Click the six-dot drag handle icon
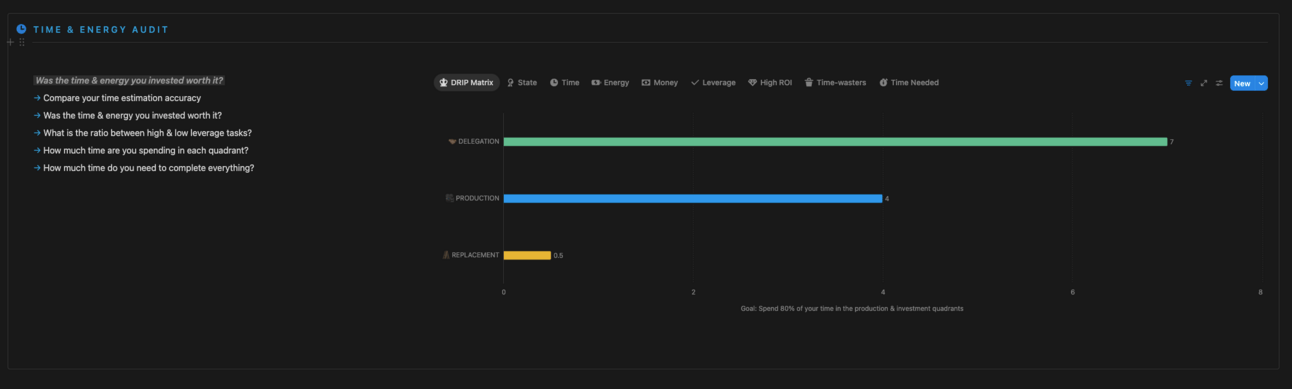This screenshot has width=1292, height=389. pyautogui.click(x=22, y=42)
